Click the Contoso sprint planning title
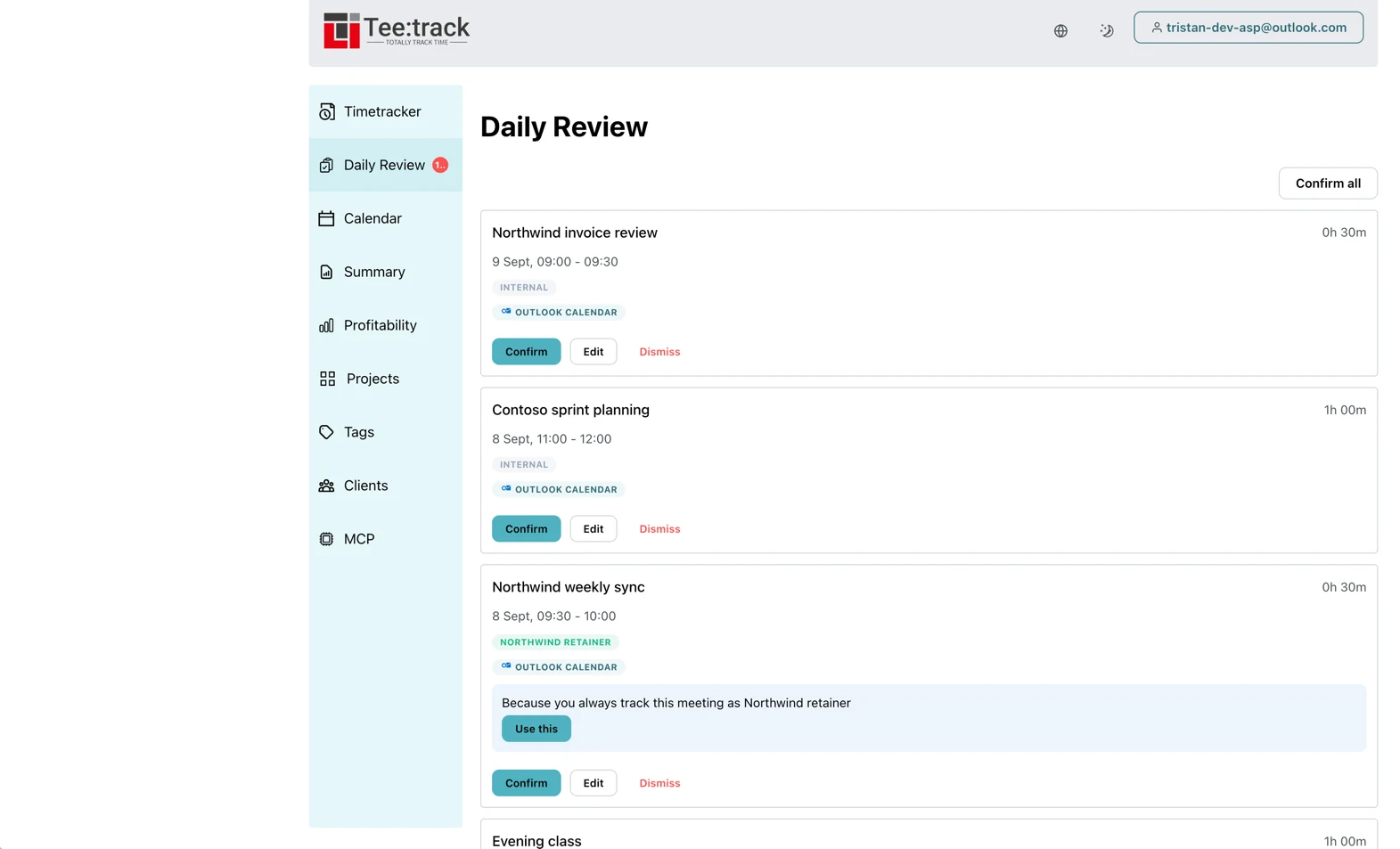The image size is (1400, 849). [570, 410]
